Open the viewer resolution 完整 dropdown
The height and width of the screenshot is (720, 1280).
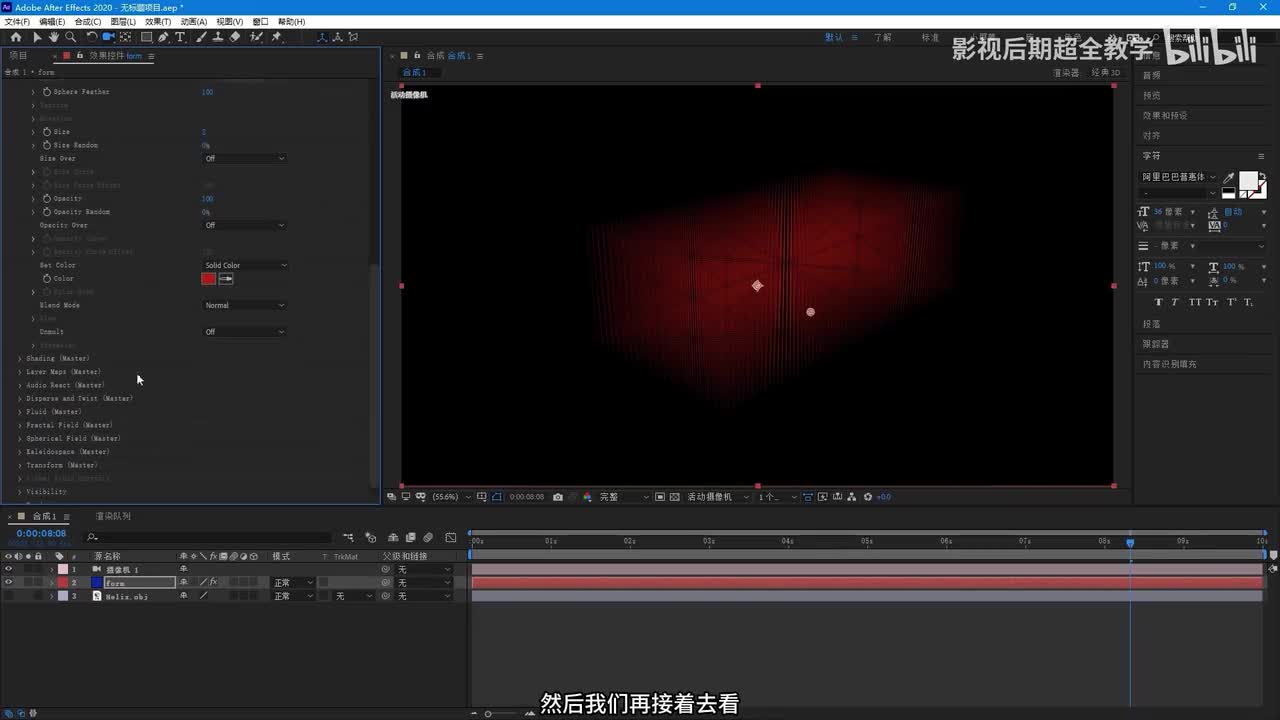(x=624, y=497)
